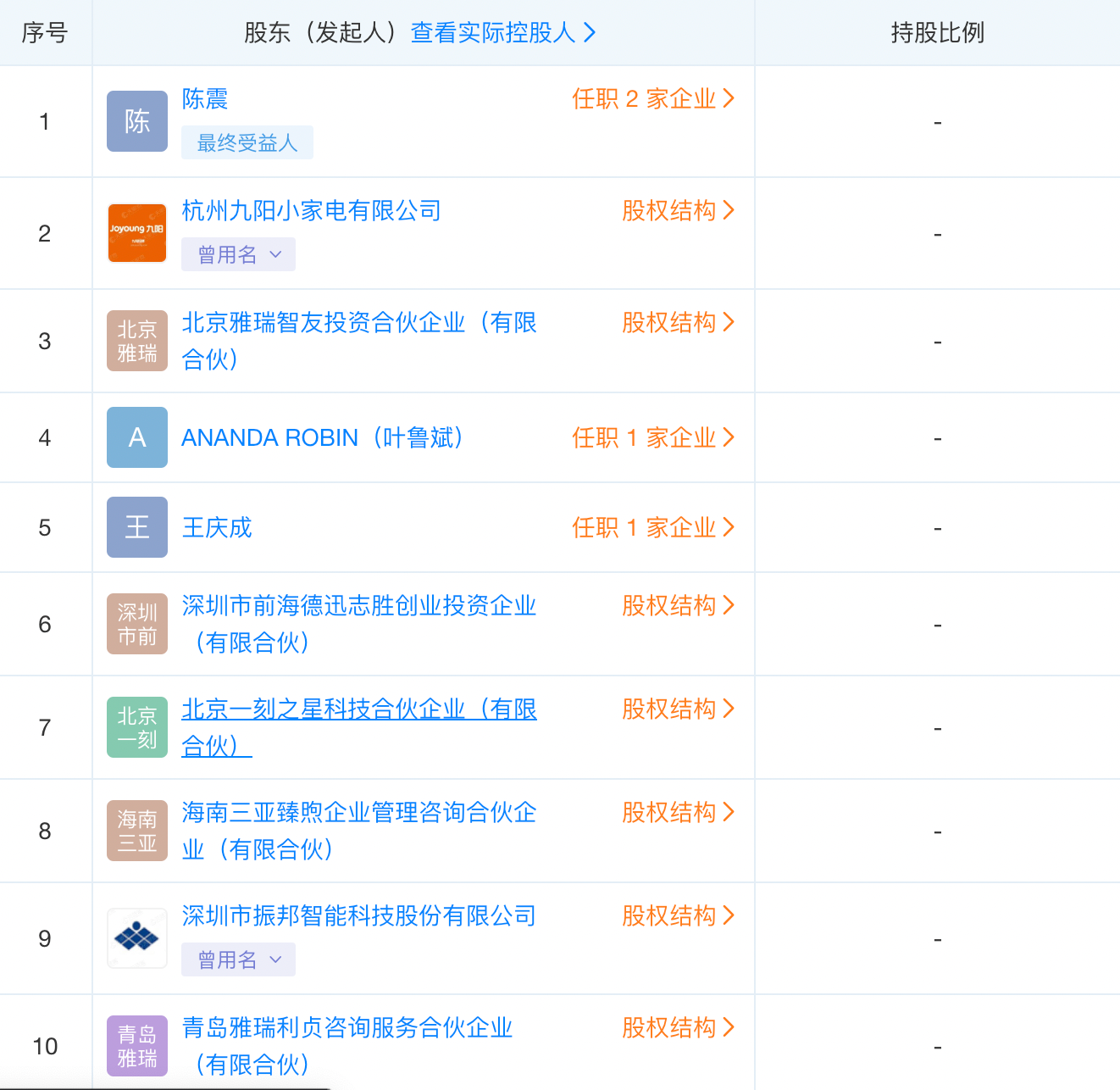Open 查看实际控股人 link in header

pos(503,33)
